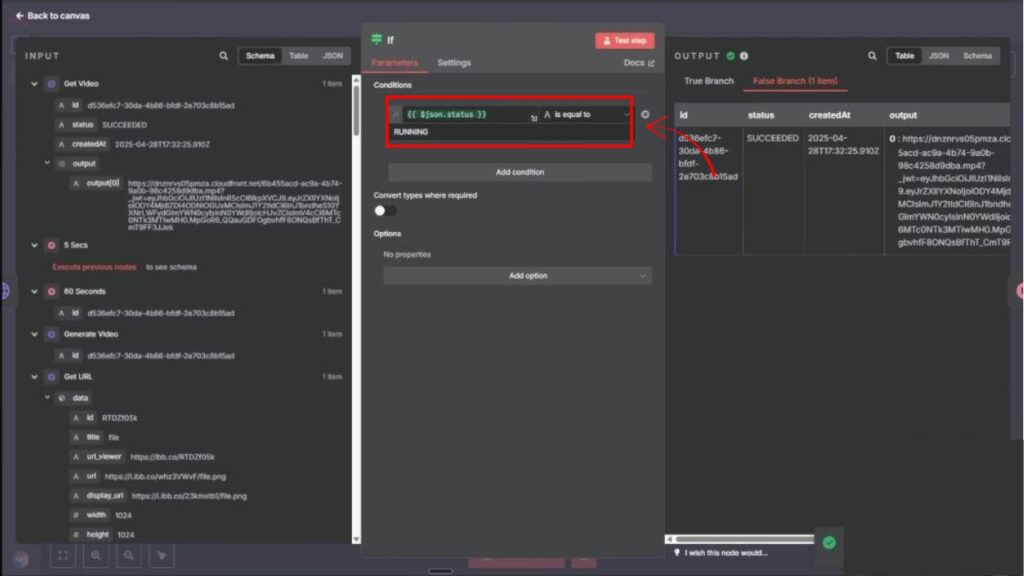Switch the OUTPUT view to JSON

938,56
